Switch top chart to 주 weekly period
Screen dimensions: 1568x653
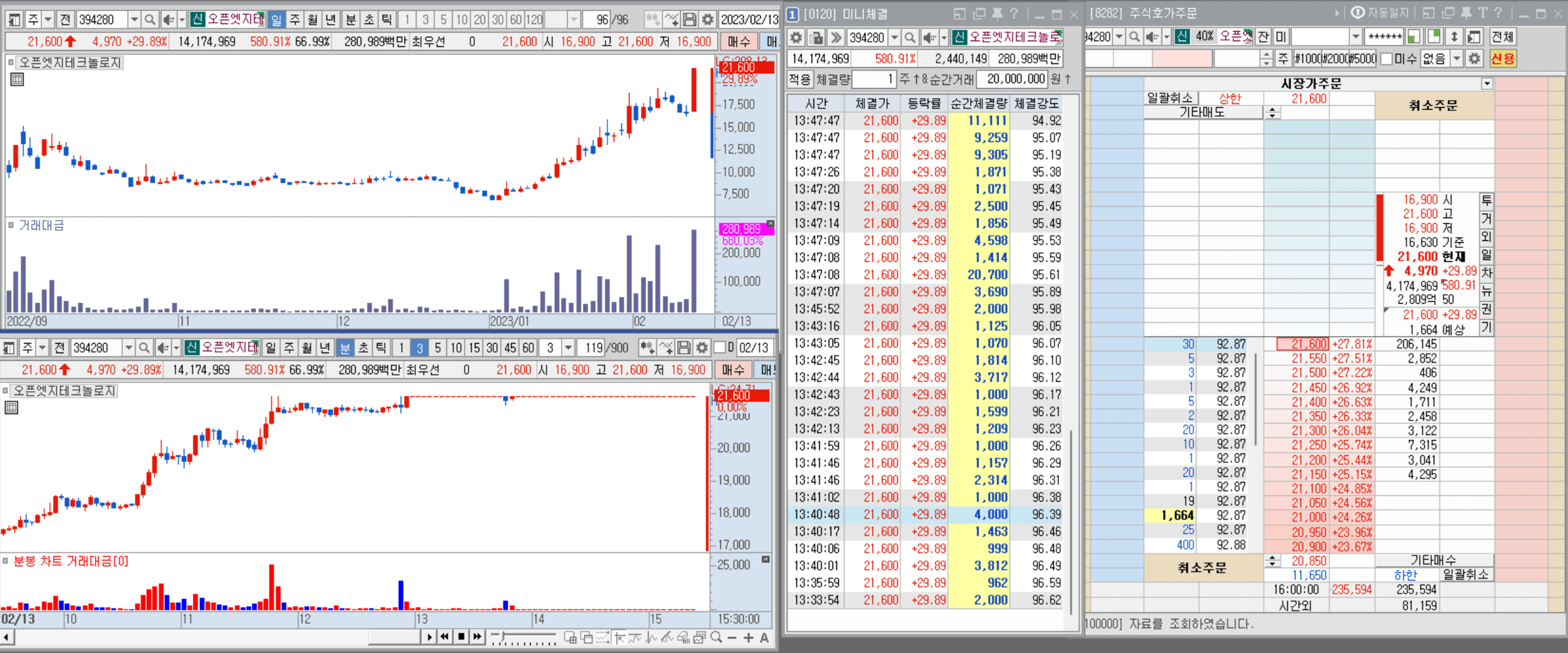(x=295, y=20)
